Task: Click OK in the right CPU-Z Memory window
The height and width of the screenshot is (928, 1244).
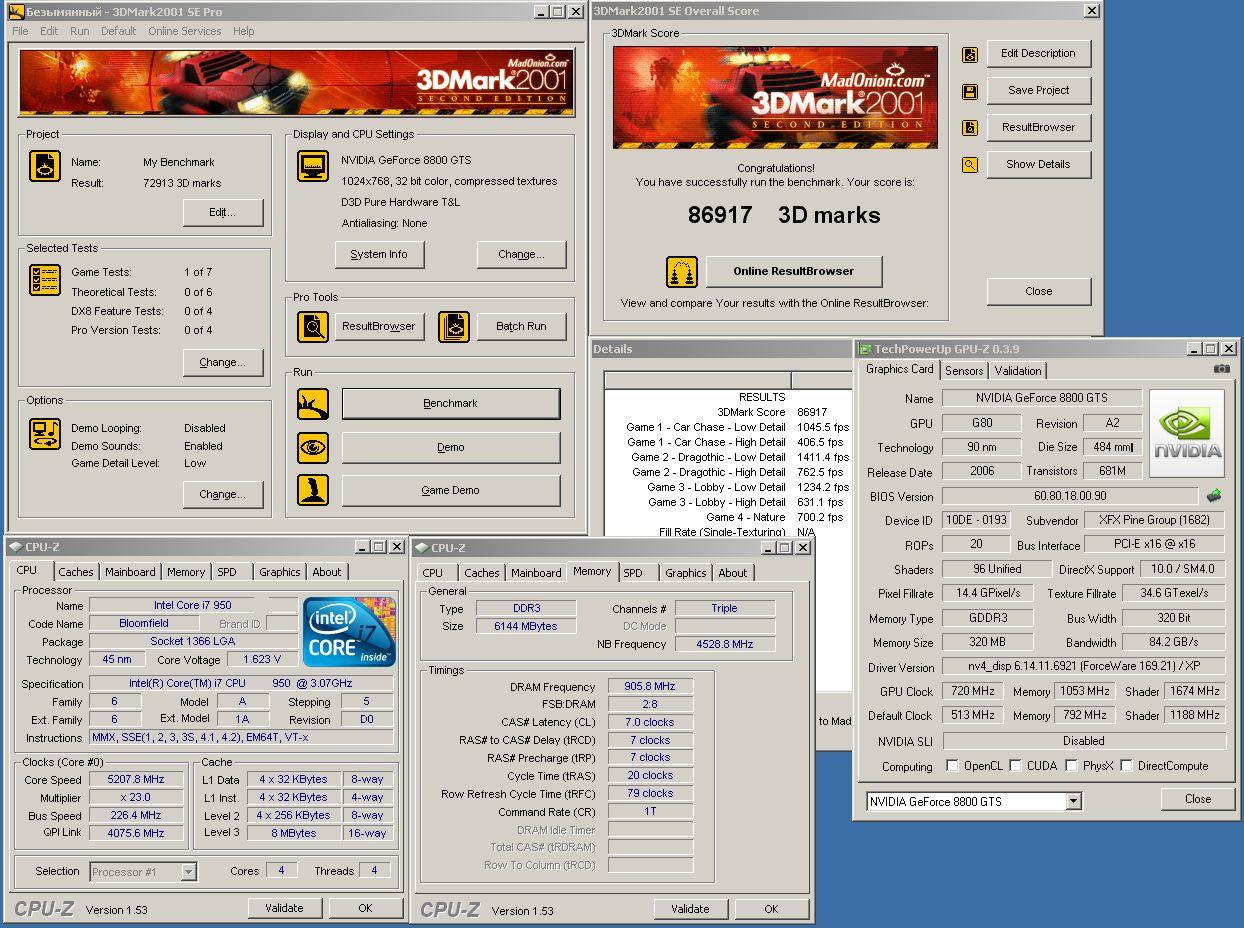Action: click(x=771, y=910)
